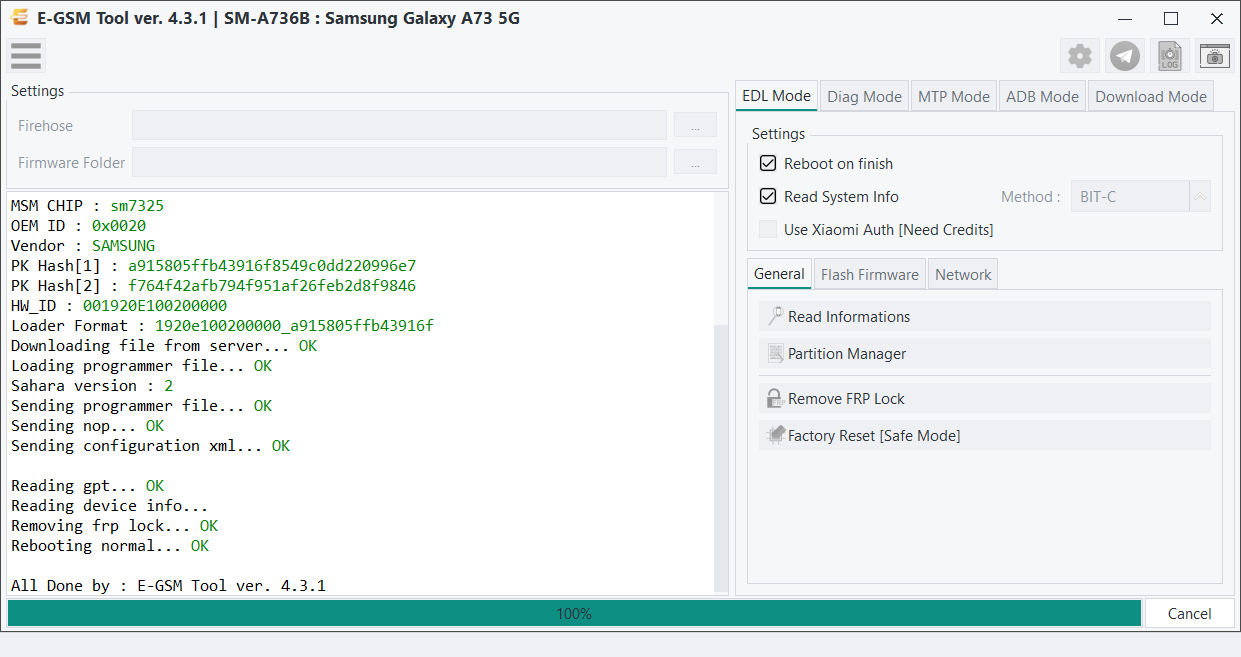Switch to ADB Mode tab
This screenshot has height=657, width=1241.
point(1043,96)
